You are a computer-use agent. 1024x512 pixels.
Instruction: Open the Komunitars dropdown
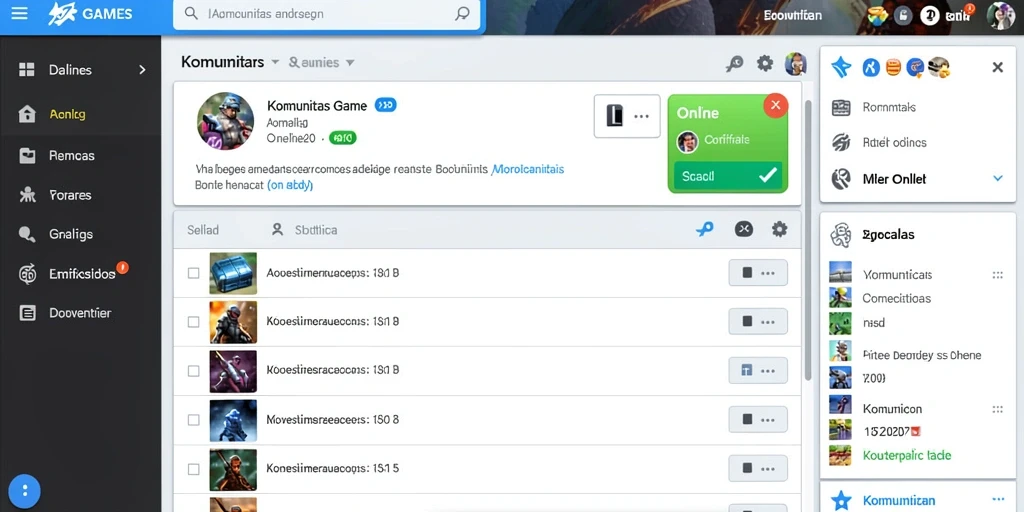coord(231,62)
